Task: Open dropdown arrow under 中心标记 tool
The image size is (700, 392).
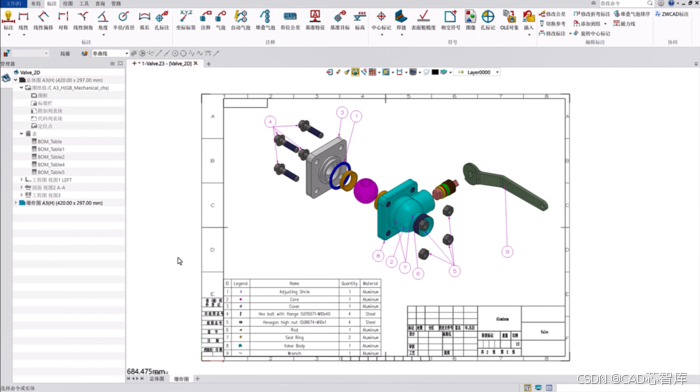Action: click(x=381, y=35)
